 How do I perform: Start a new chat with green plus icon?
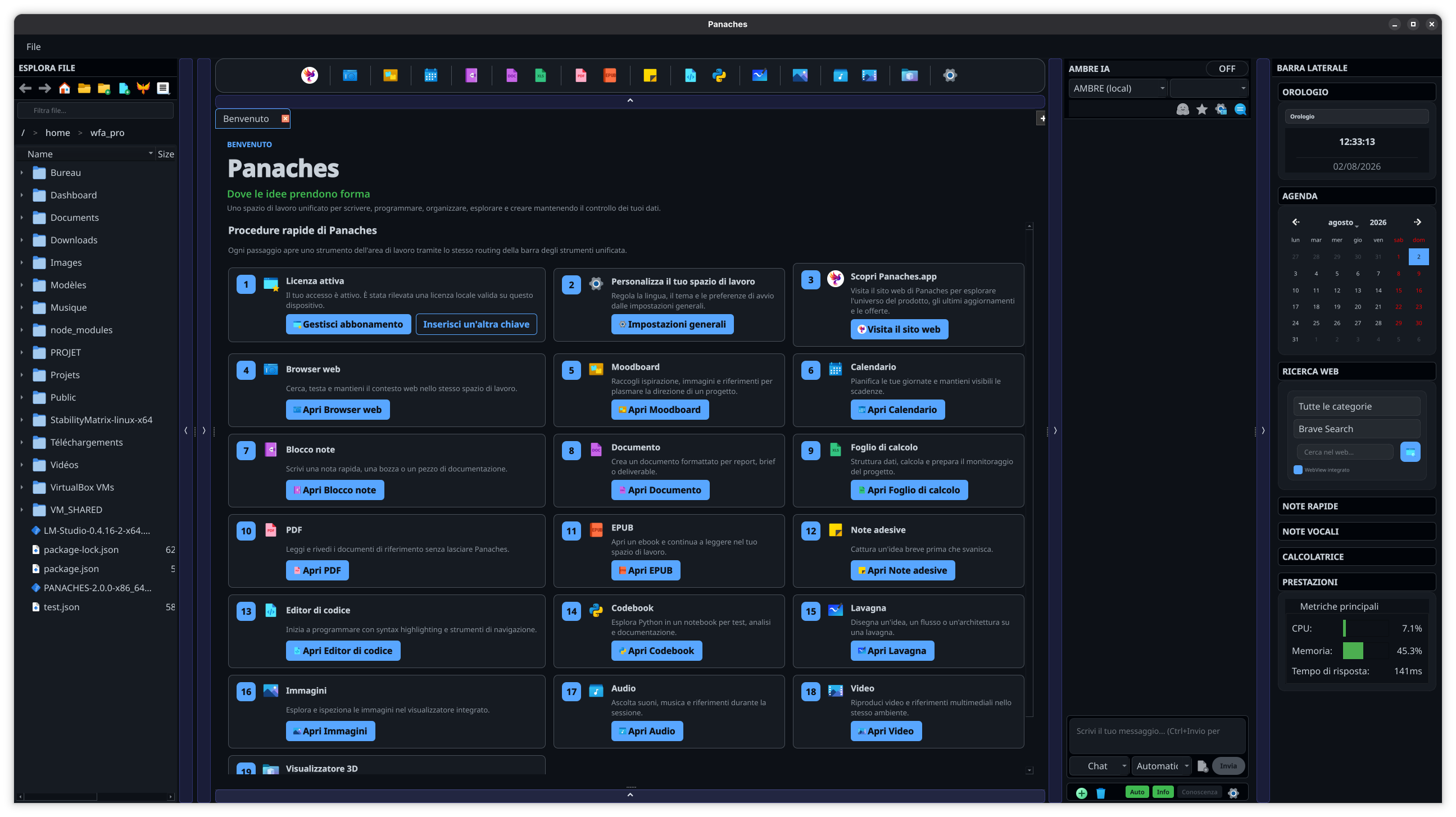tap(1081, 793)
